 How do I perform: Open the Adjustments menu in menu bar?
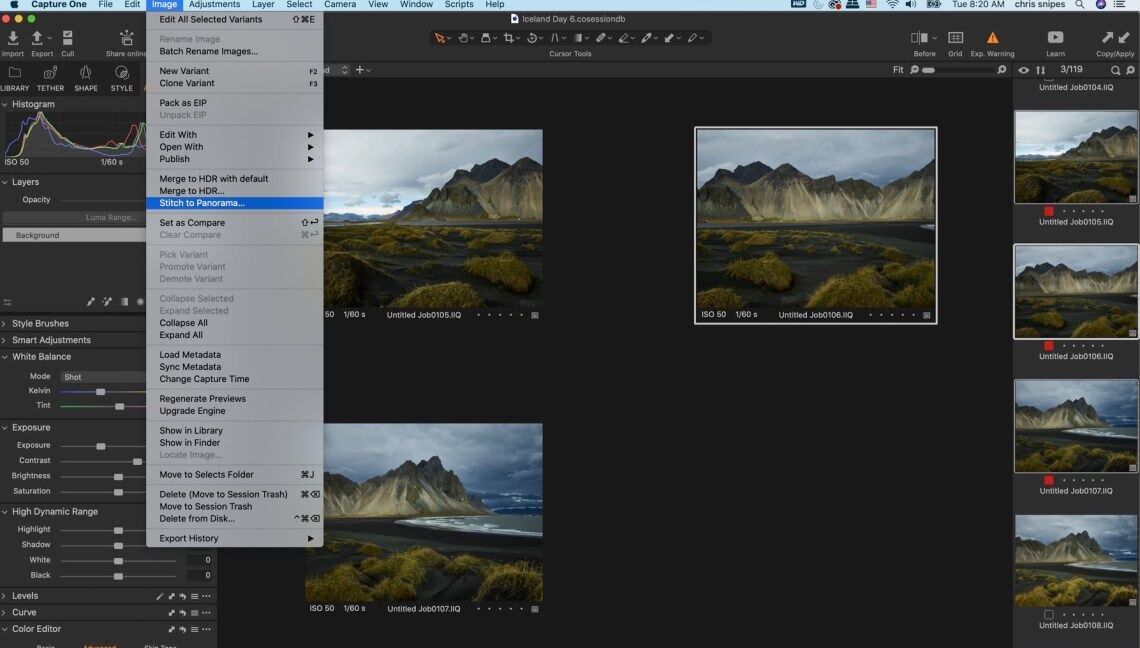pyautogui.click(x=214, y=5)
